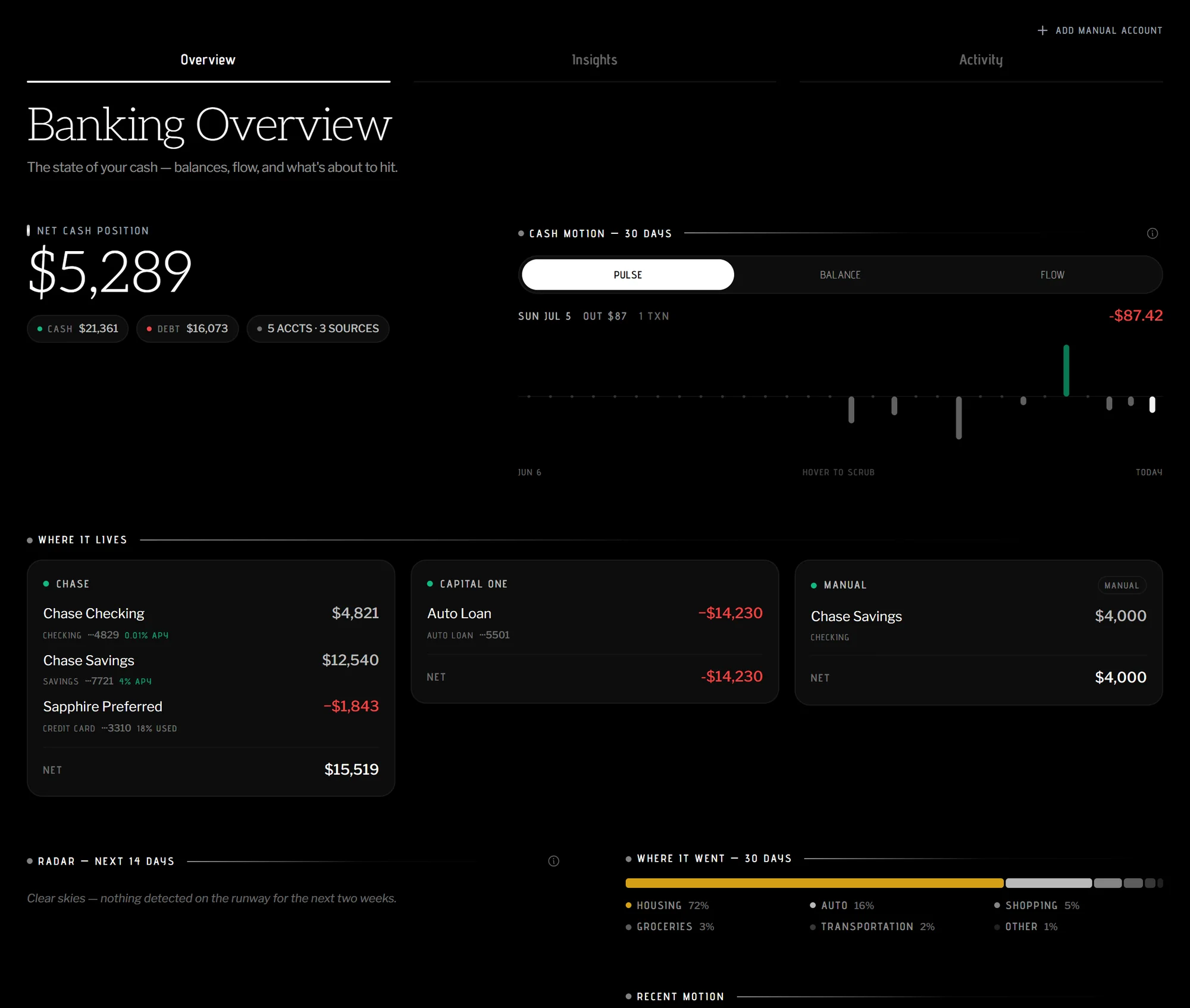Click the white Today bar in pulse chart

point(1152,405)
